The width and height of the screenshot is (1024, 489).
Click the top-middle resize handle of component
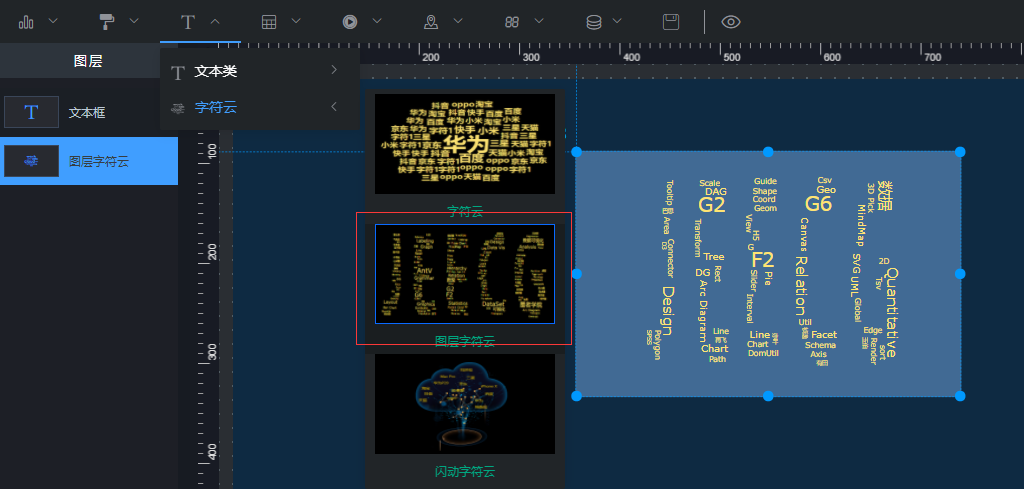(x=768, y=152)
